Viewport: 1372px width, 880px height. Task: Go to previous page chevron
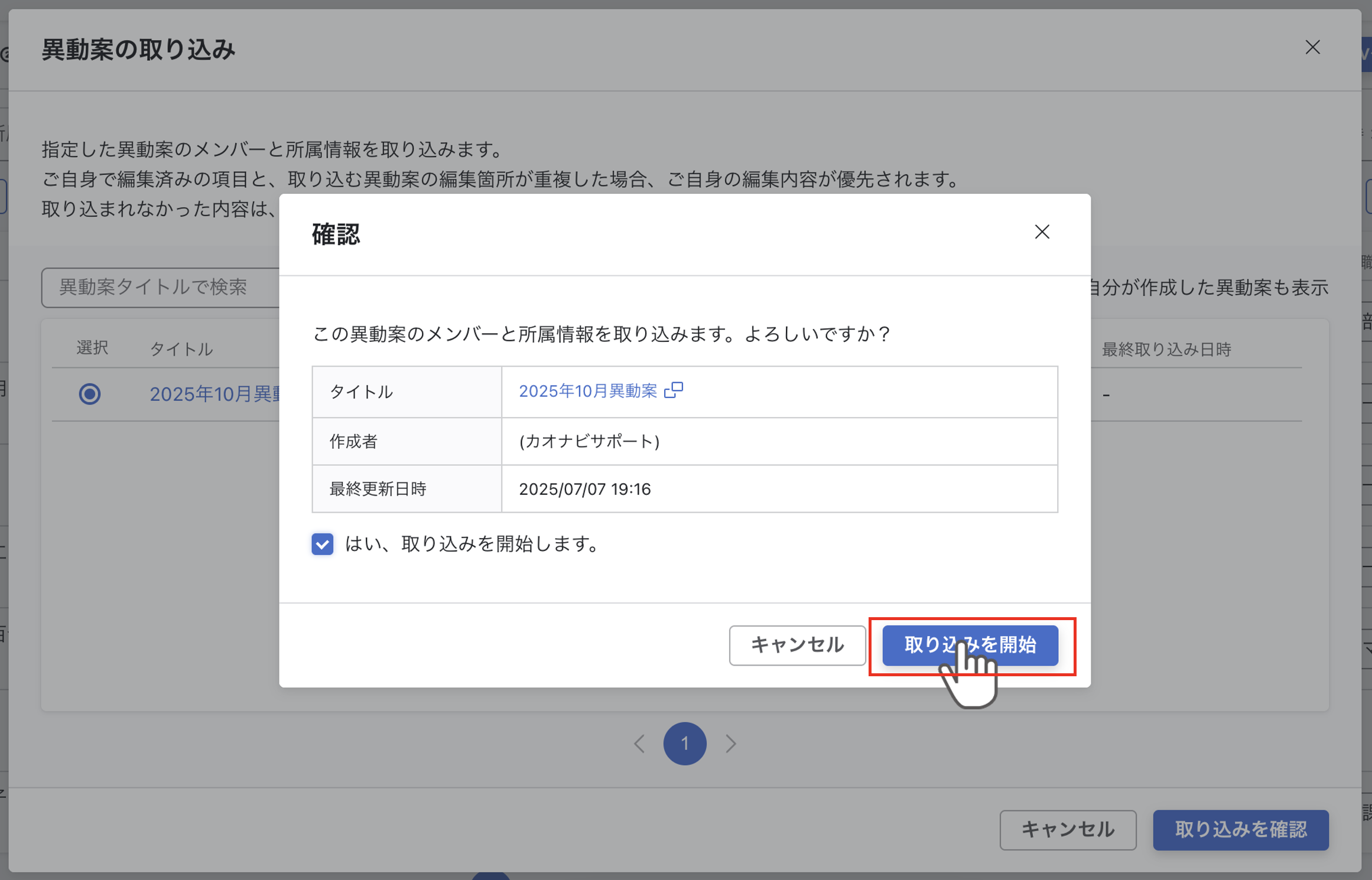(639, 744)
